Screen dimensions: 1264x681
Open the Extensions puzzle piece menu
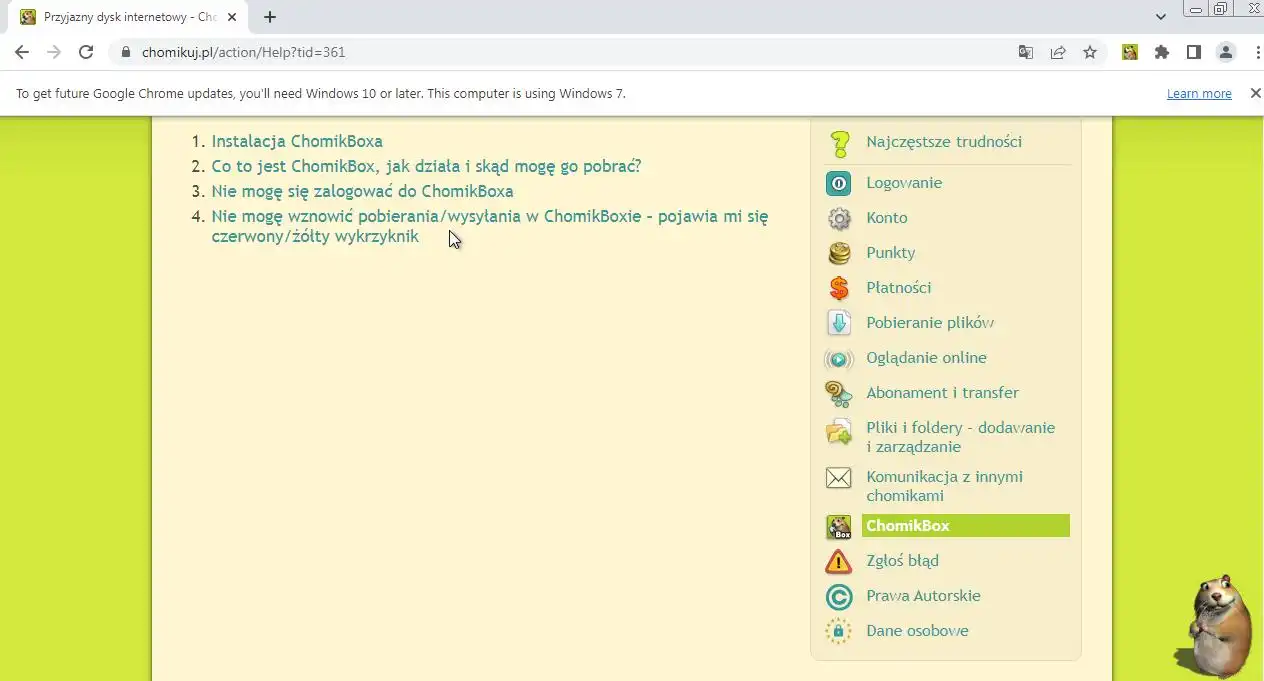1162,52
